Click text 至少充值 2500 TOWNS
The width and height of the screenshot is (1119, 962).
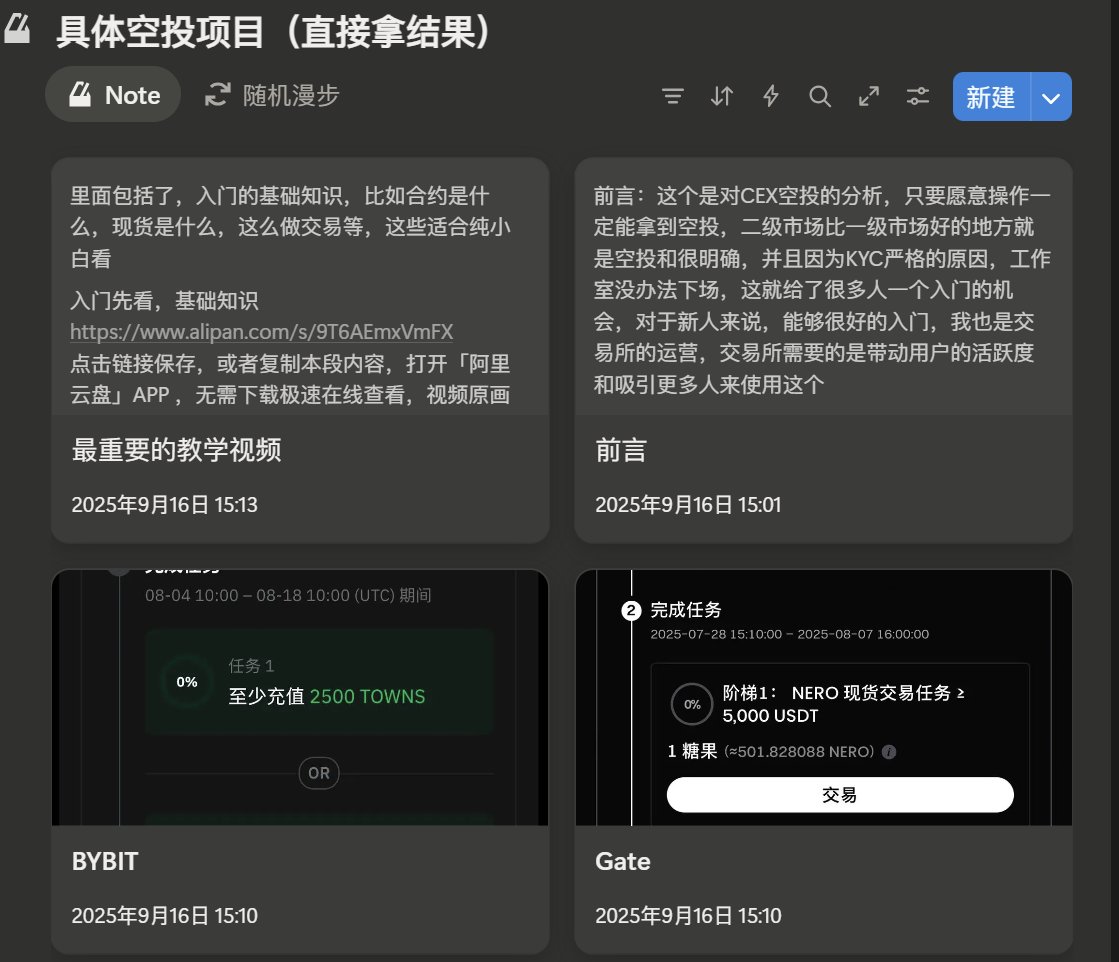click(327, 697)
